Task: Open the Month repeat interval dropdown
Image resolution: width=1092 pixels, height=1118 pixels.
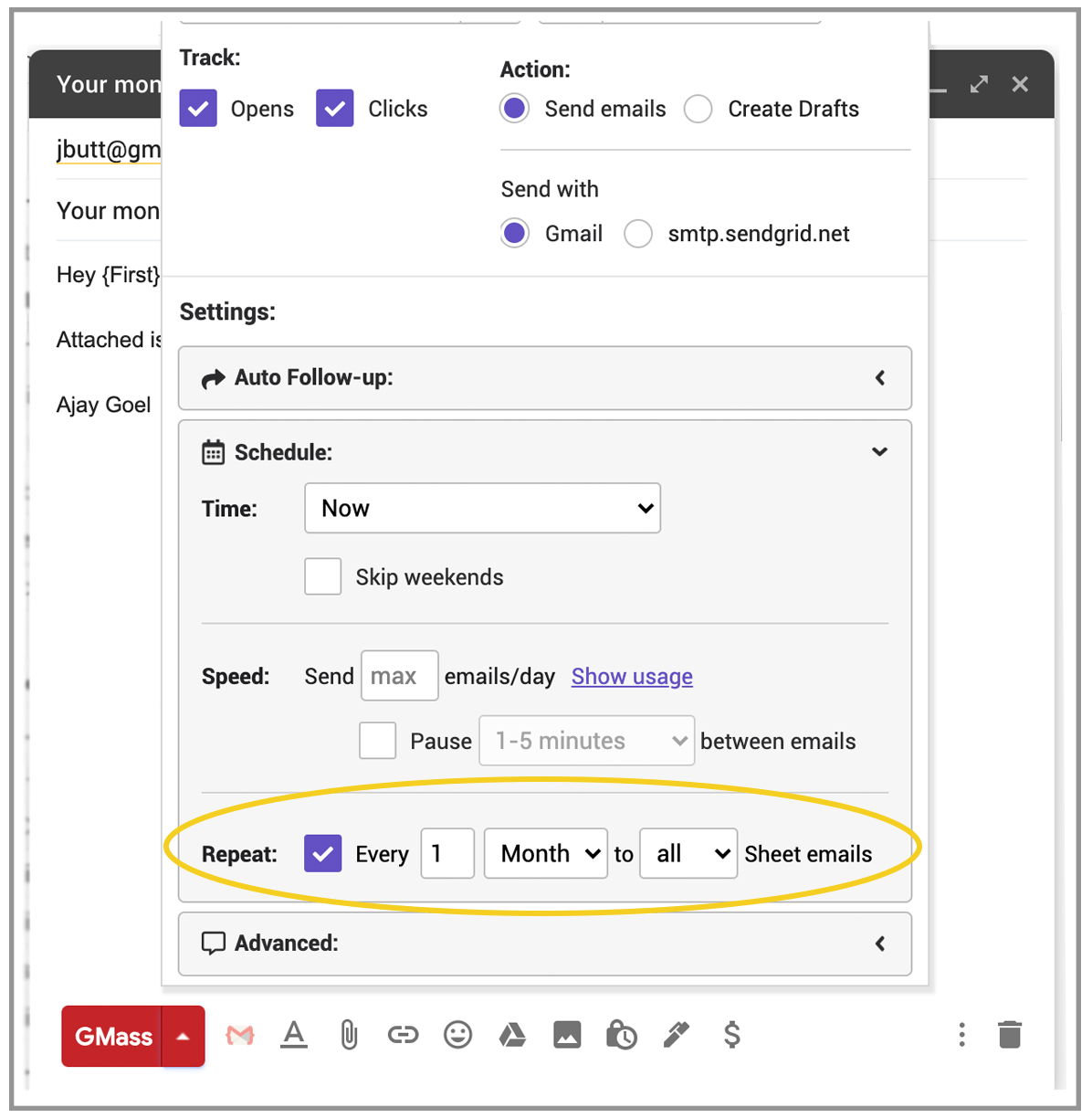Action: coord(545,853)
